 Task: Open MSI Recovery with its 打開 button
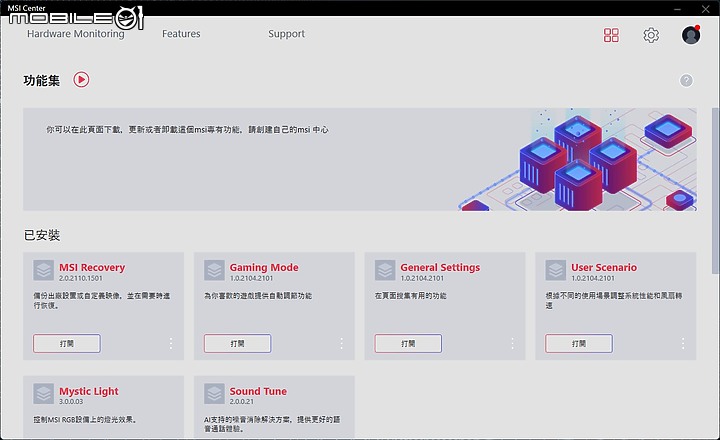(x=67, y=343)
